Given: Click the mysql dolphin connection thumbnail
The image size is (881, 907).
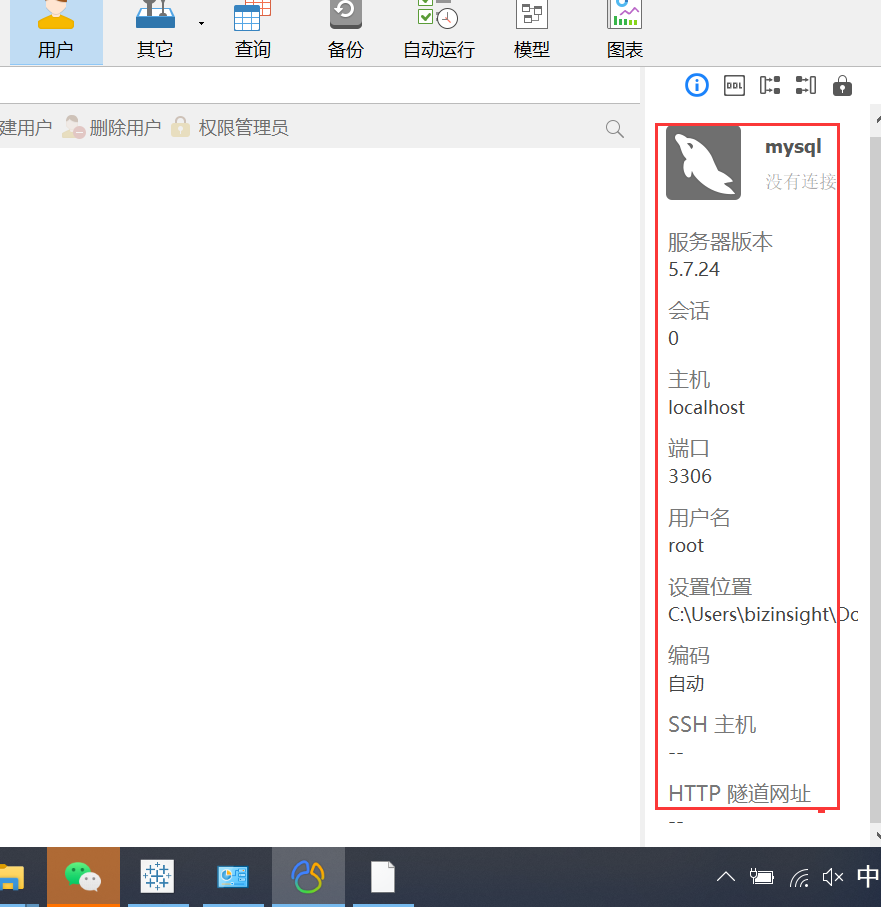Looking at the screenshot, I should point(703,163).
